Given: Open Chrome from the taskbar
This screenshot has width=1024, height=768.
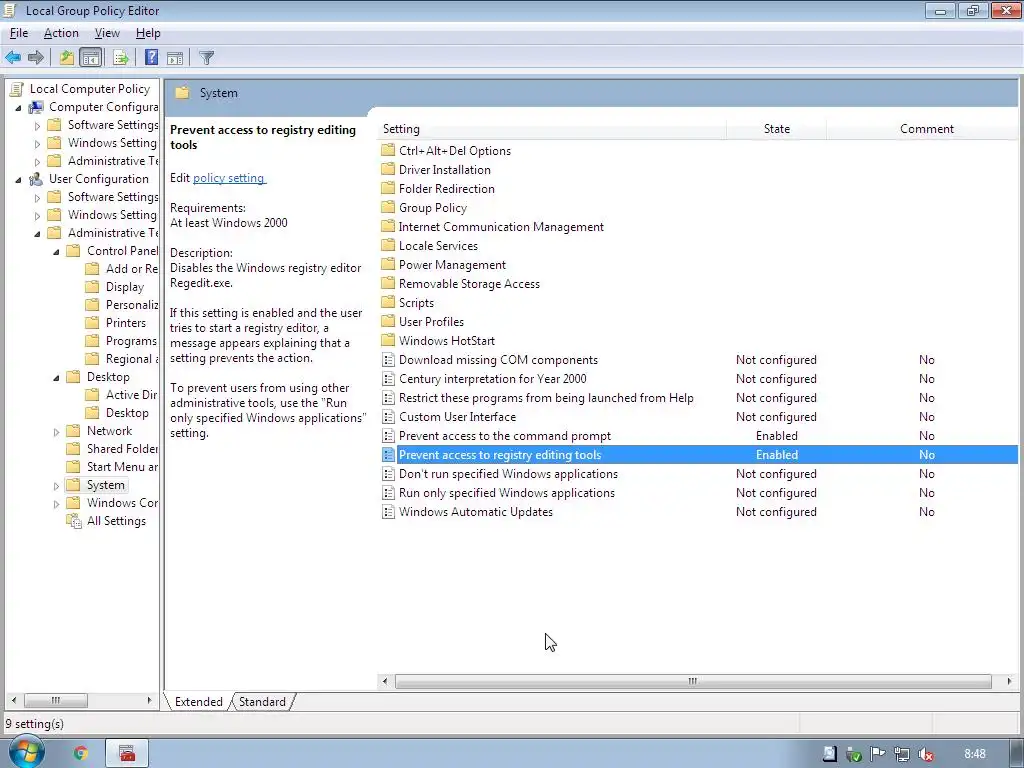Looking at the screenshot, I should tap(80, 754).
